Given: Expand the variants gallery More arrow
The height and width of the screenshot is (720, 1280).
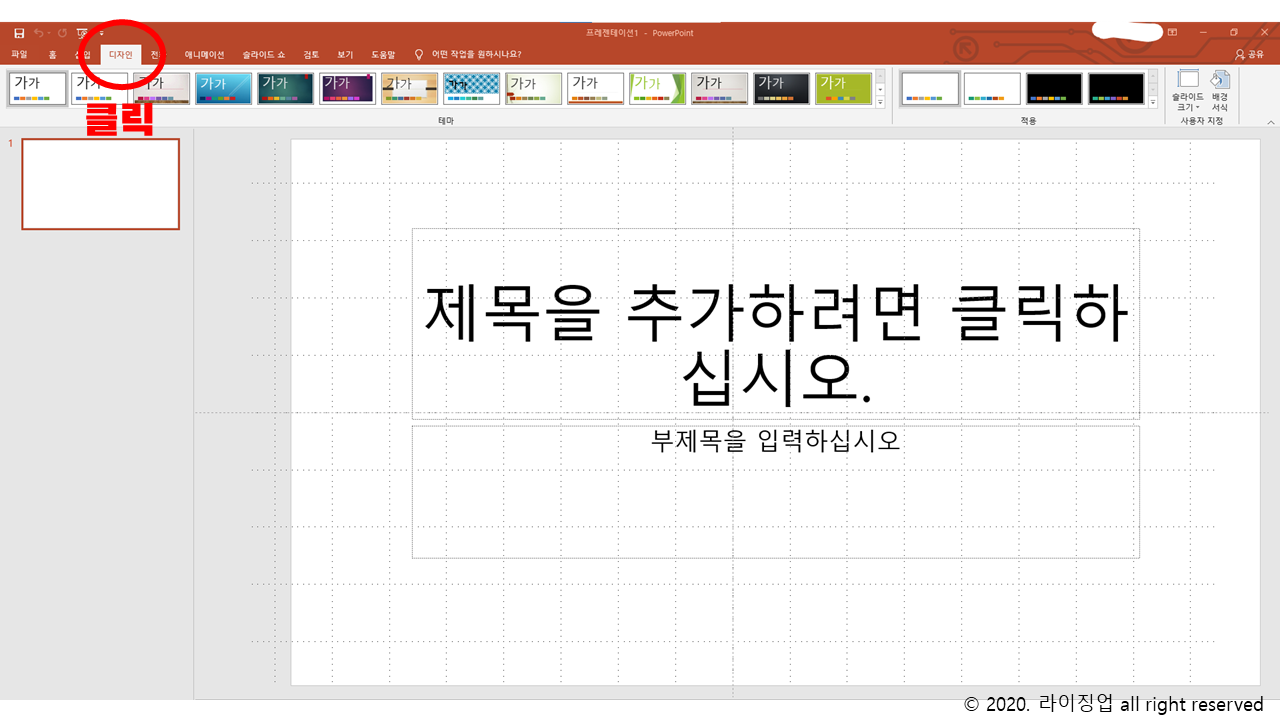Looking at the screenshot, I should [x=1153, y=102].
